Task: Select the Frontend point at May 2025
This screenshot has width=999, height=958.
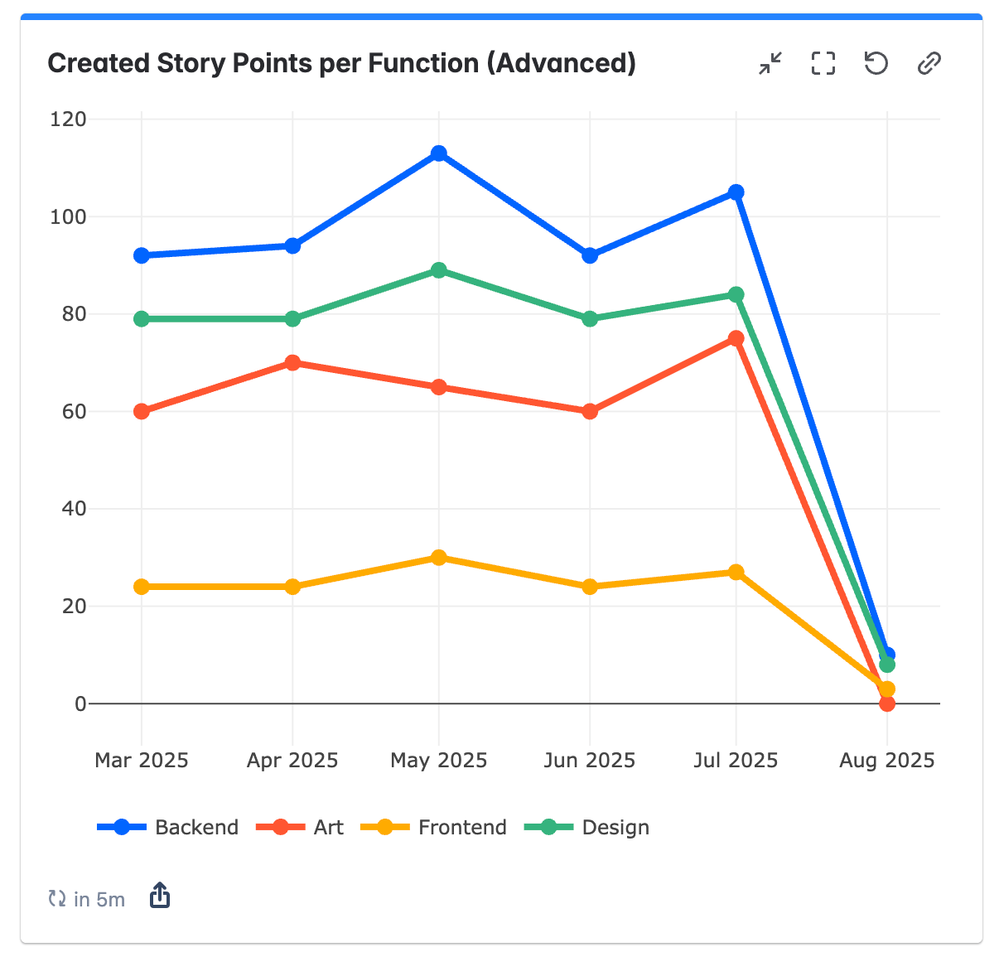Action: click(x=438, y=558)
